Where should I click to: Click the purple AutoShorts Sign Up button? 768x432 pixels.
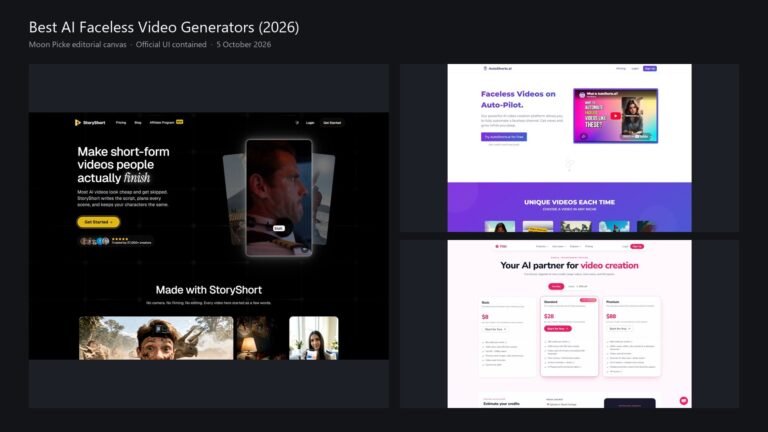[x=650, y=69]
